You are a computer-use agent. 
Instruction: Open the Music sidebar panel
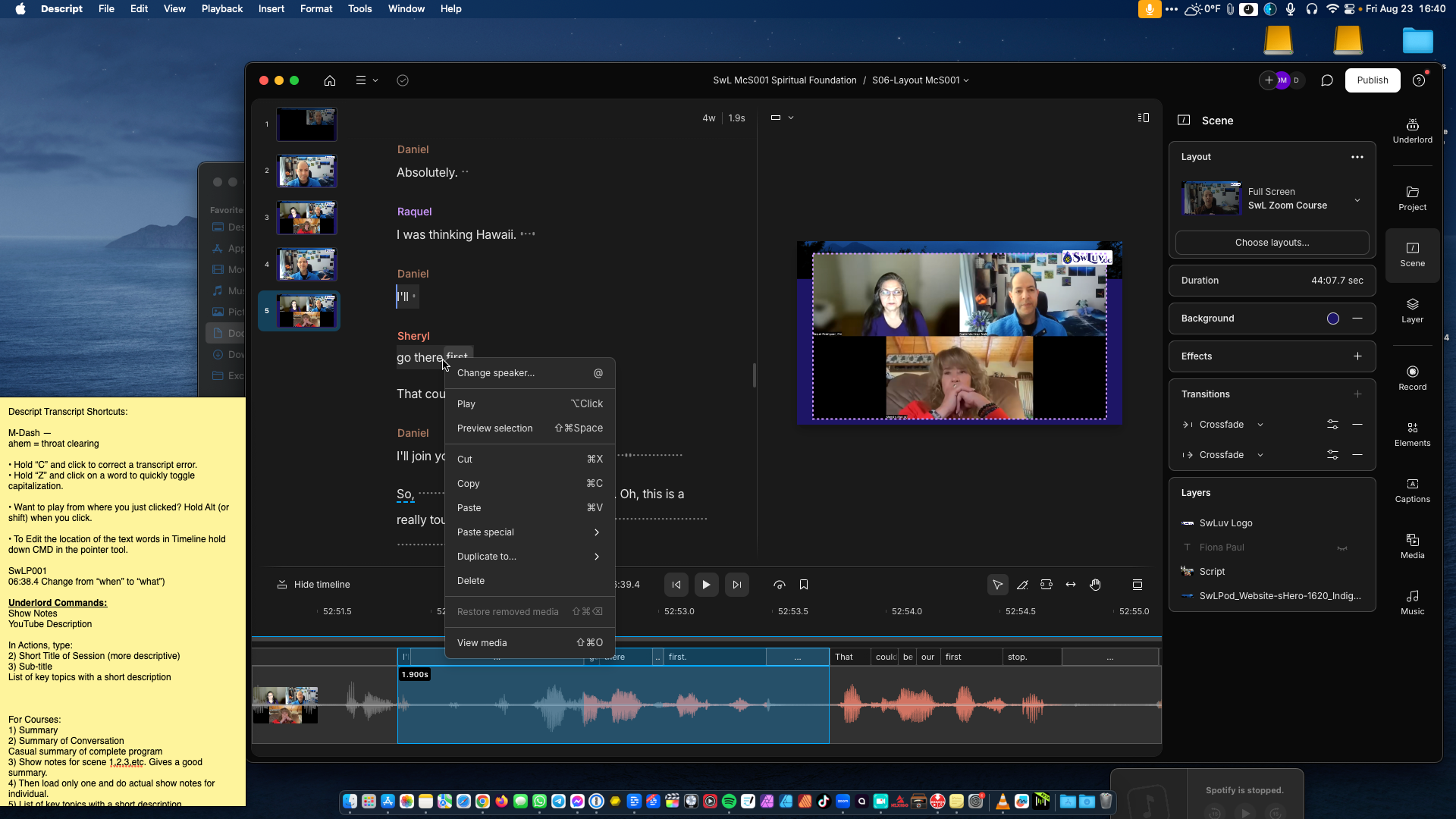pyautogui.click(x=1412, y=603)
